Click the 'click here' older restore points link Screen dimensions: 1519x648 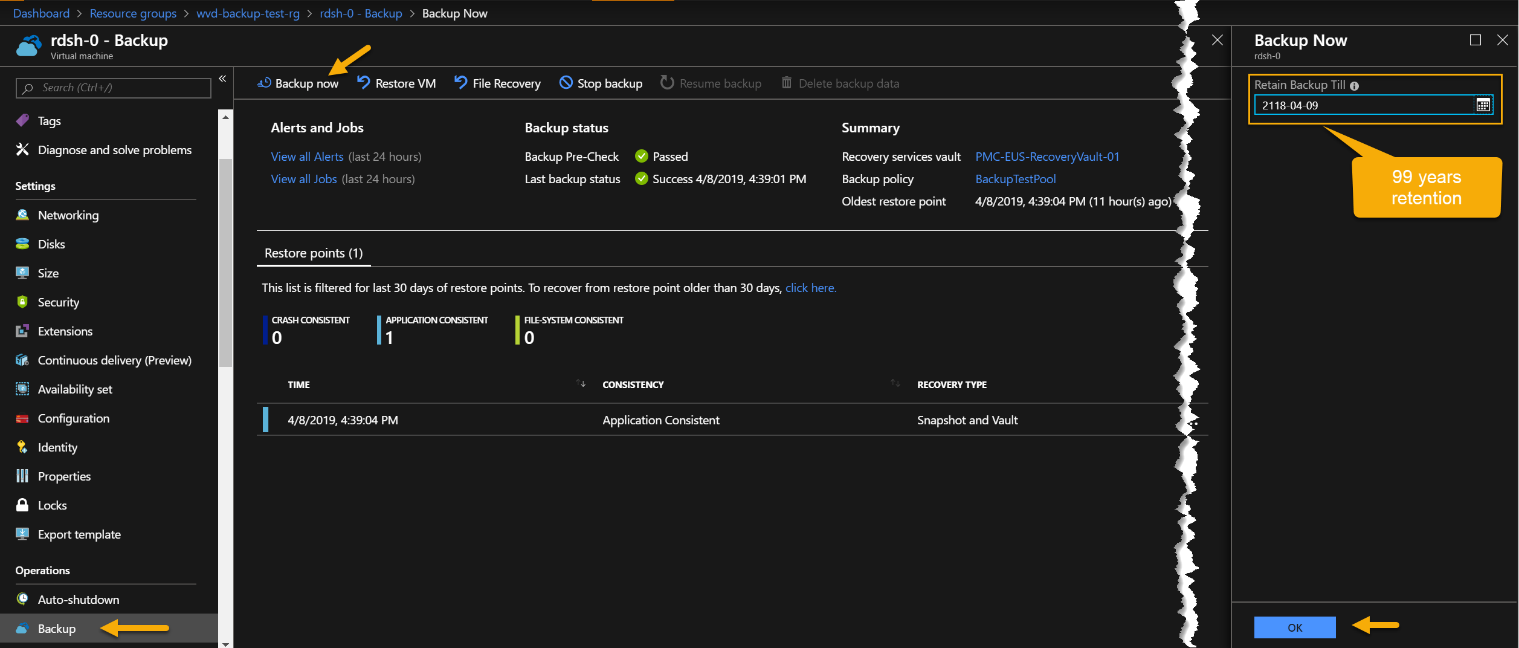tap(811, 288)
